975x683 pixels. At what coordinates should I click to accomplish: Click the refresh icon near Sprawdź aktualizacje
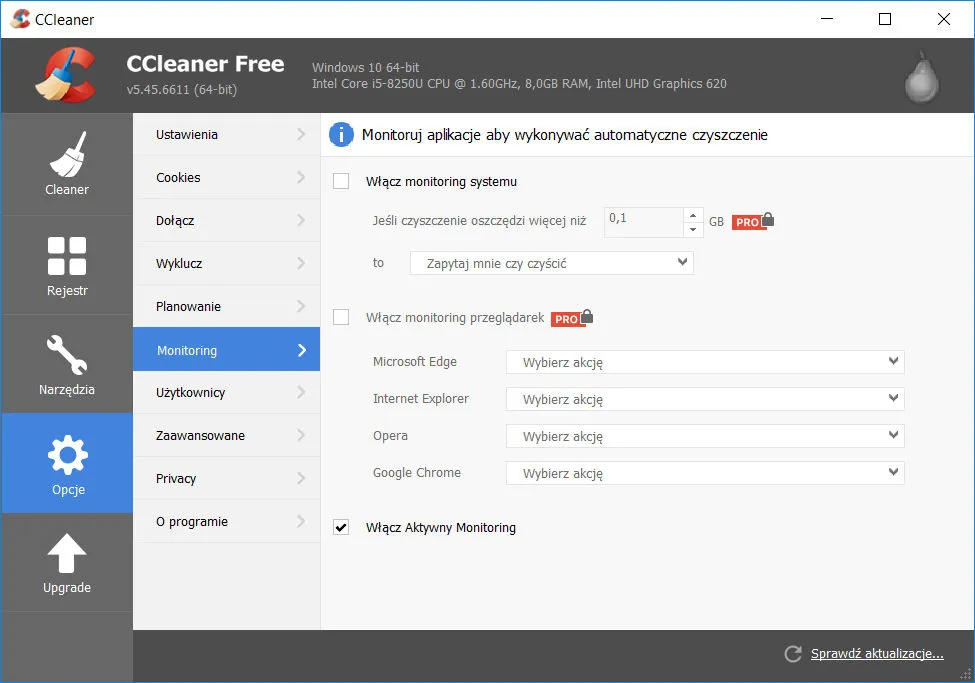point(792,654)
